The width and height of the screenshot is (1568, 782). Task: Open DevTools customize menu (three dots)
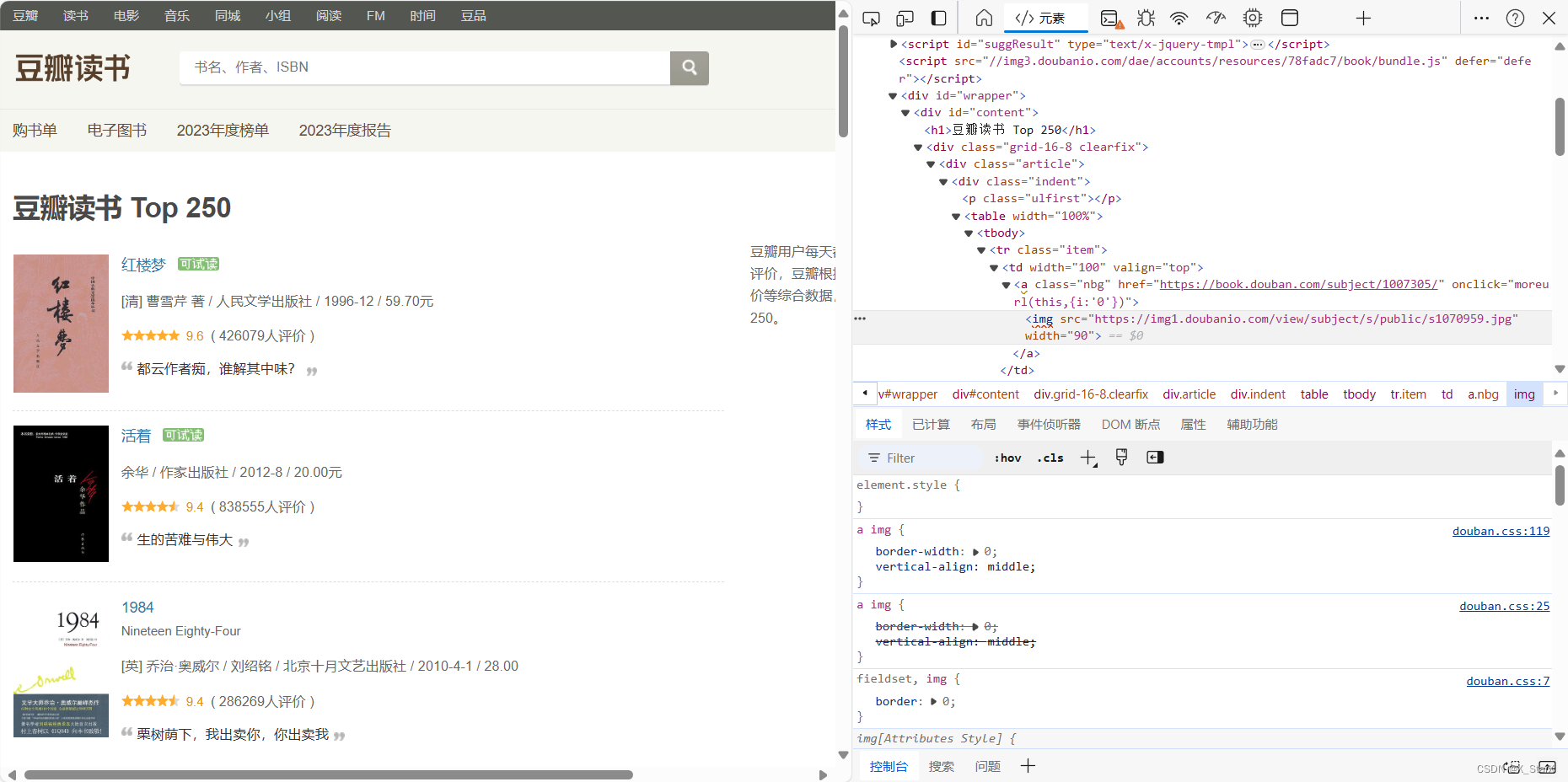tap(1481, 18)
